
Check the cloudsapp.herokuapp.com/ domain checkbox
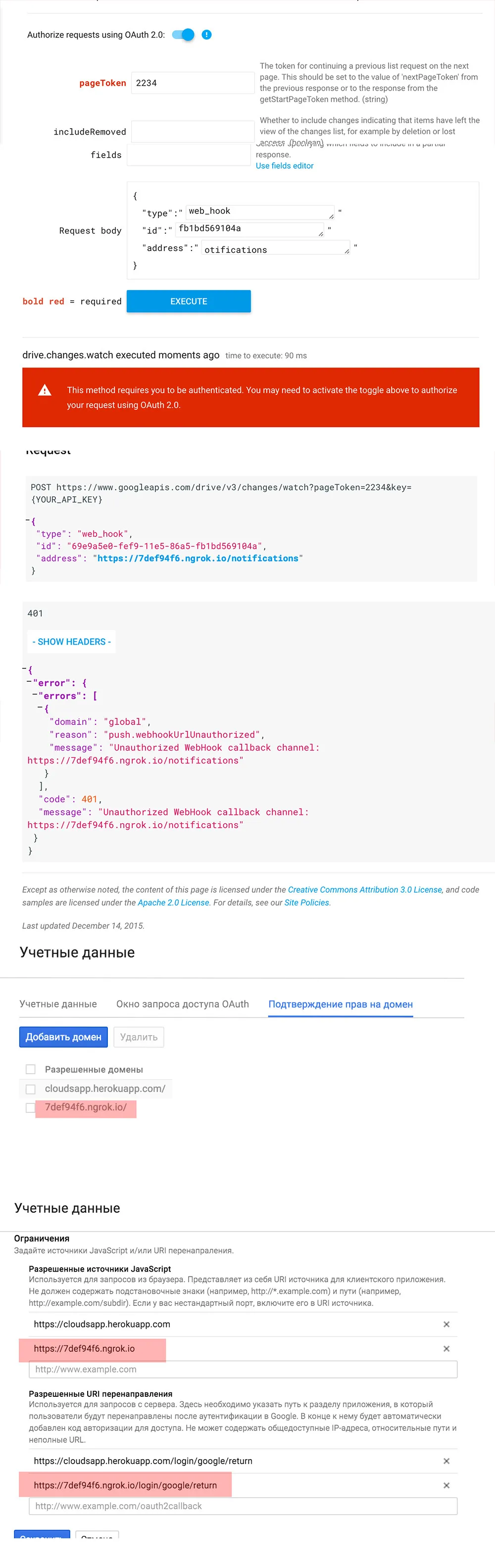[x=31, y=1089]
